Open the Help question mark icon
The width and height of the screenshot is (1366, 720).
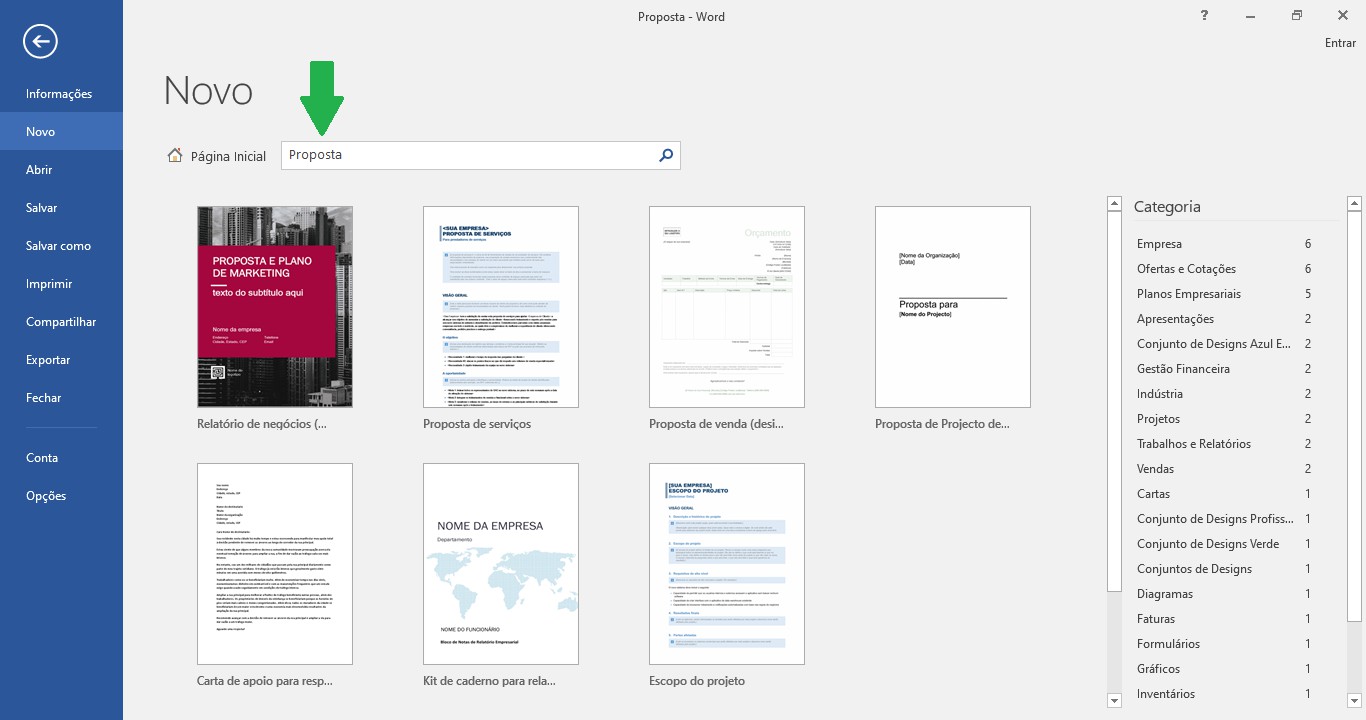1204,15
